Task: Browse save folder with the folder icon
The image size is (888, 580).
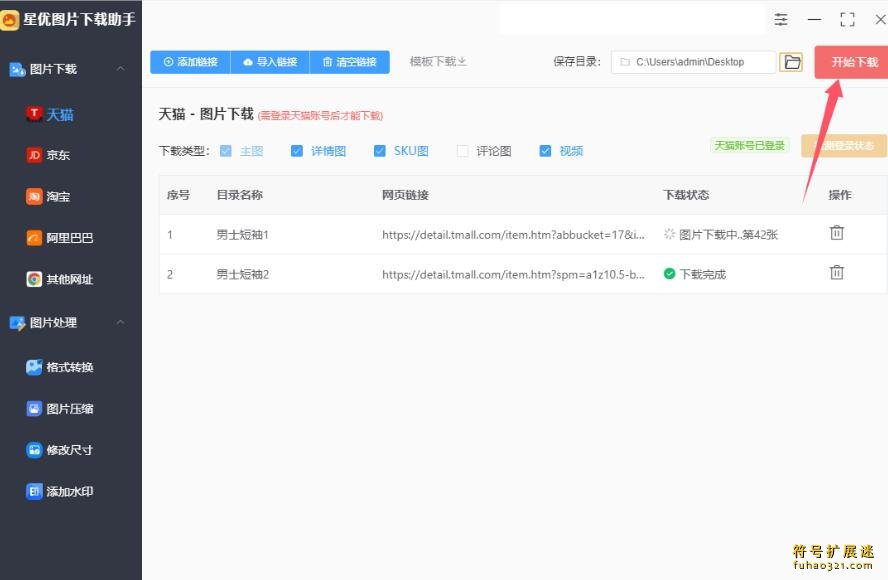Action: click(791, 62)
